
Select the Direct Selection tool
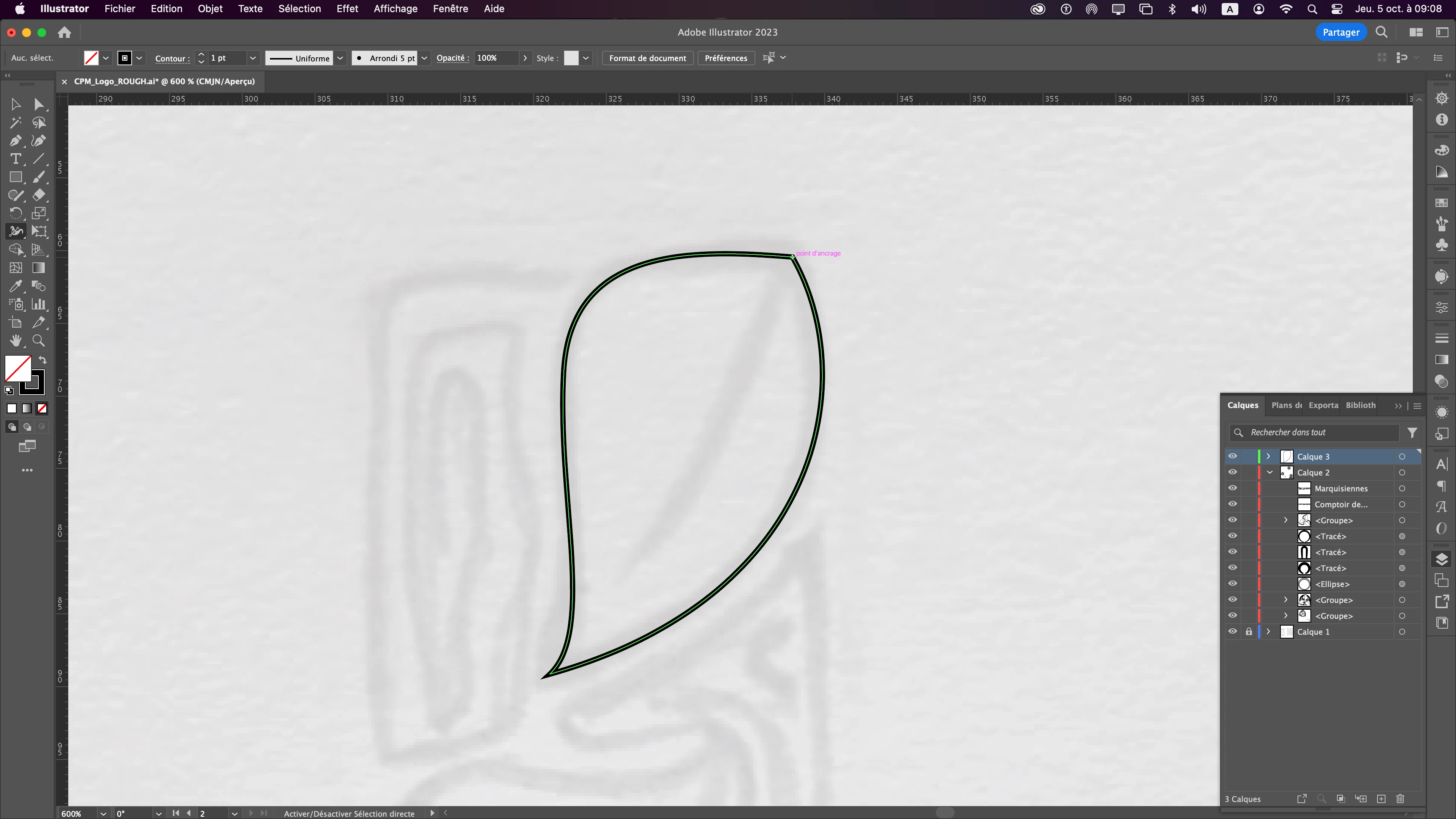pos(38,105)
